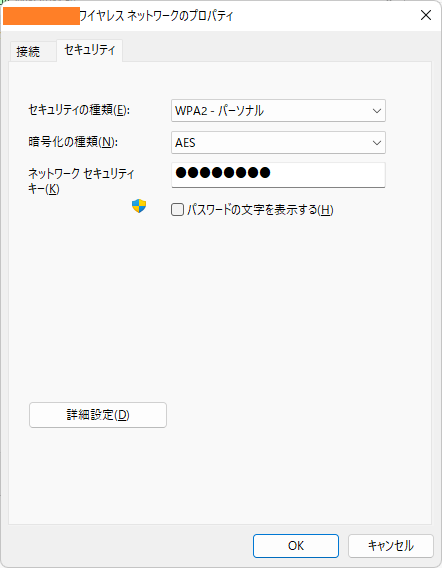Open 詳細設定(D) advanced settings

[x=98, y=415]
